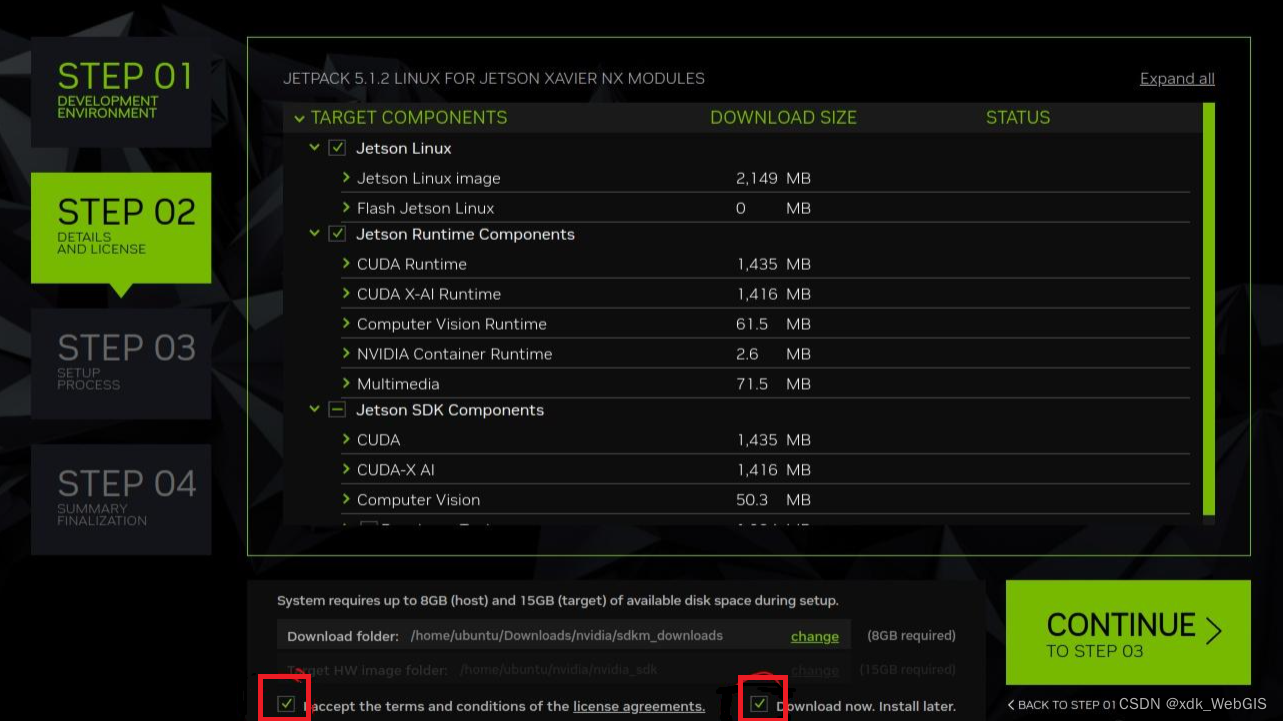
Task: Expand the Flash Jetson Linux row
Action: pos(346,208)
